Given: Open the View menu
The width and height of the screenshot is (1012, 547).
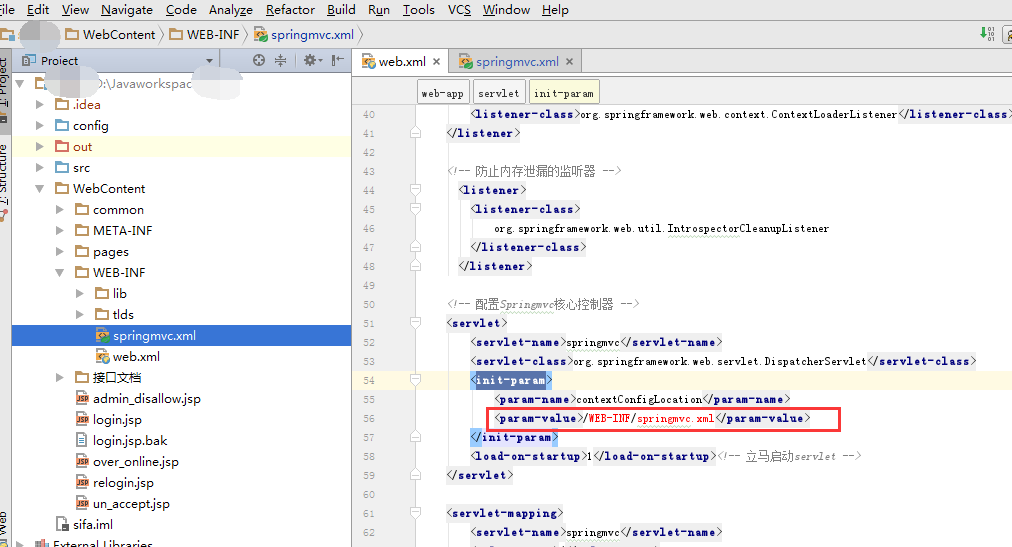Looking at the screenshot, I should tap(76, 10).
